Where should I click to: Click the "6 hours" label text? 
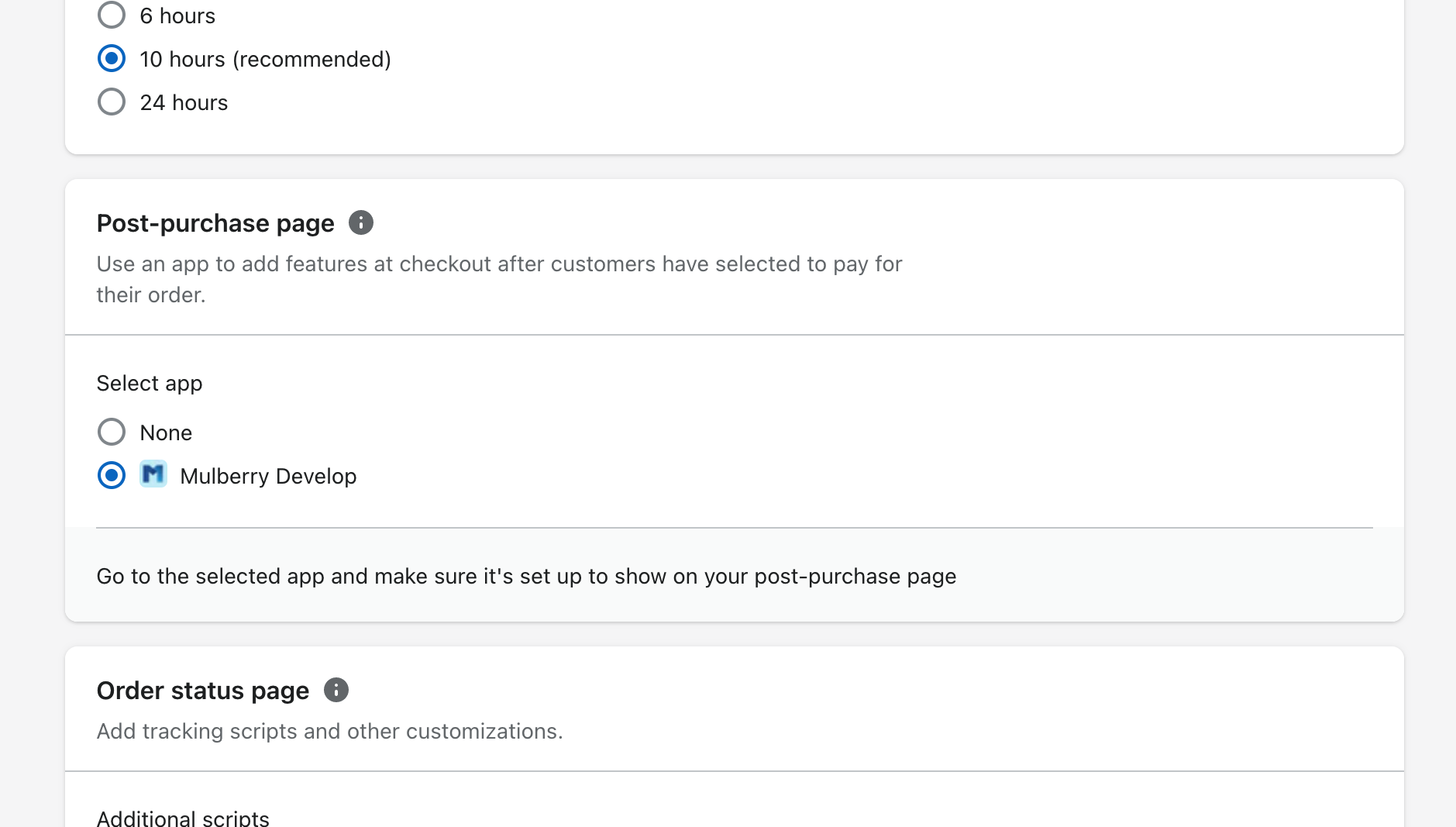click(x=177, y=16)
